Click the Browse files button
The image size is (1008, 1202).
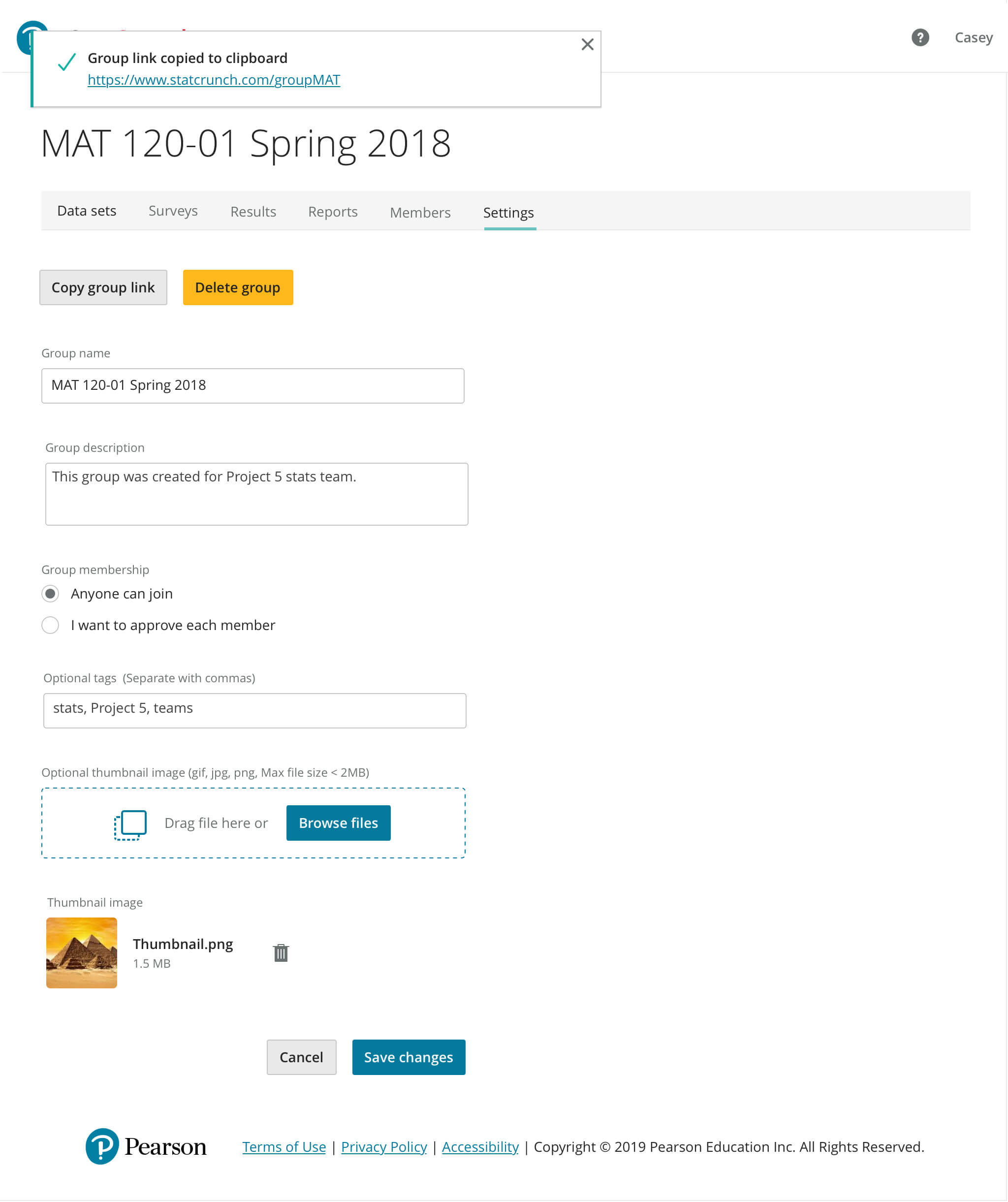338,823
